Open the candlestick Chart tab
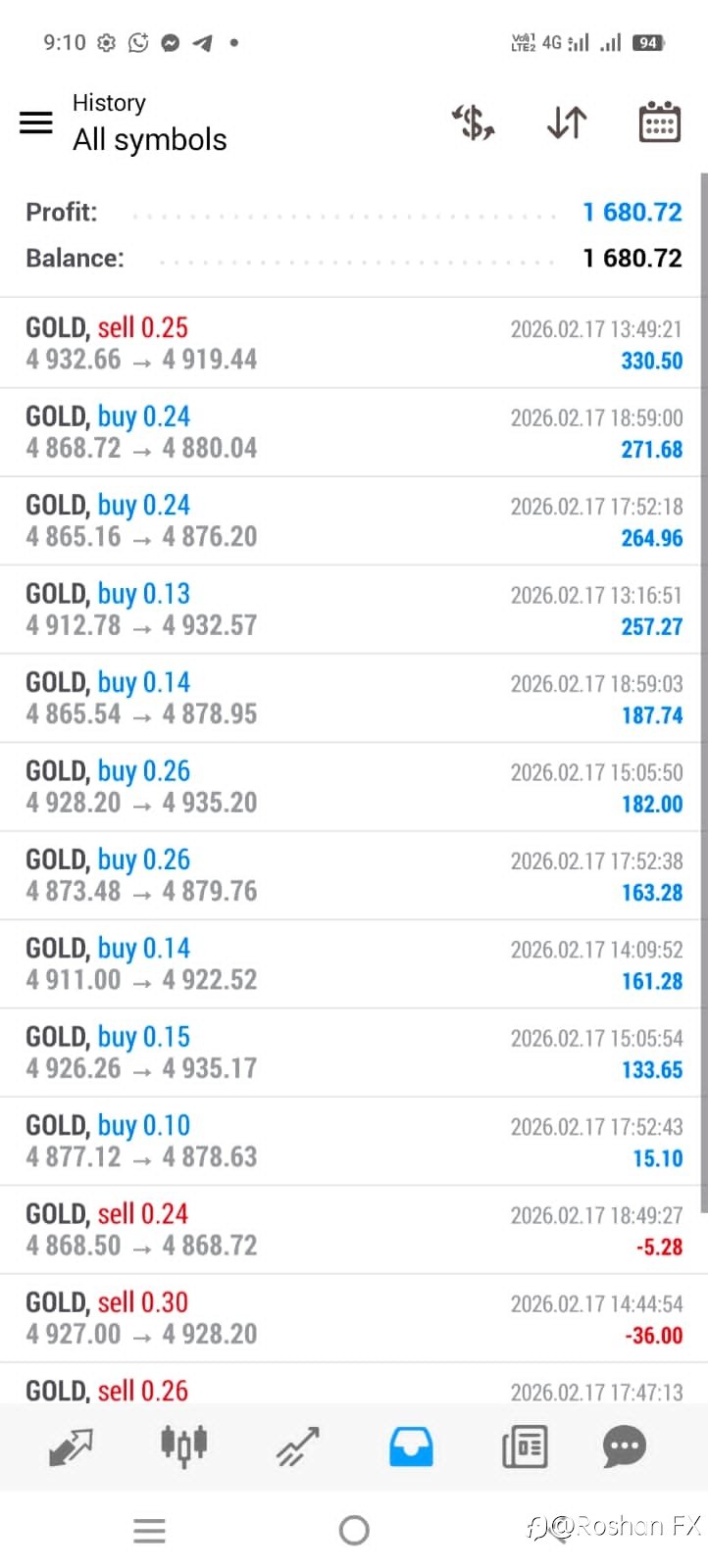Viewport: 708px width, 1568px height. coord(183,1446)
